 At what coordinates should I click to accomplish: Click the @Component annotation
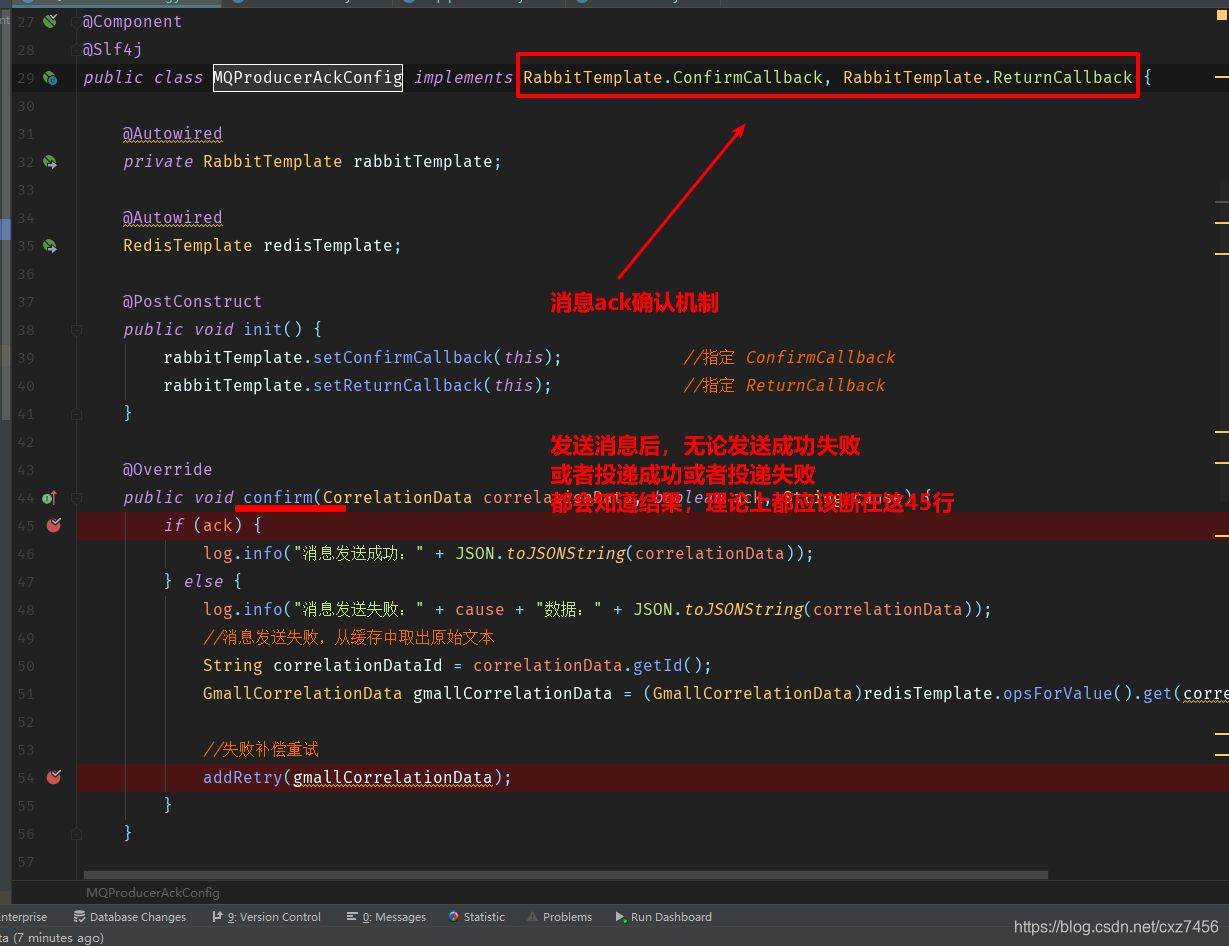tap(132, 21)
